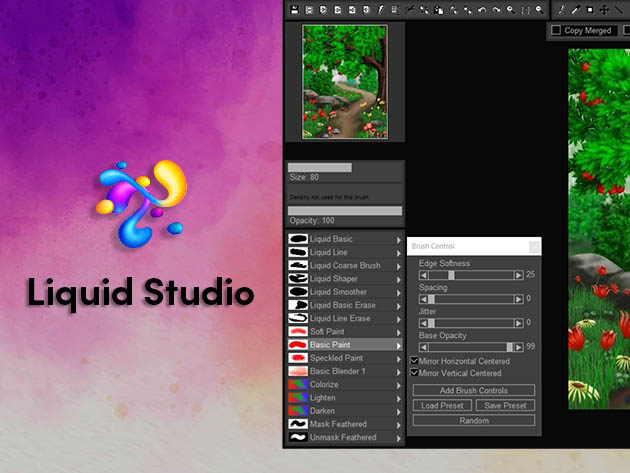Choose the Mask Feathered brush
The width and height of the screenshot is (630, 473).
click(x=345, y=424)
